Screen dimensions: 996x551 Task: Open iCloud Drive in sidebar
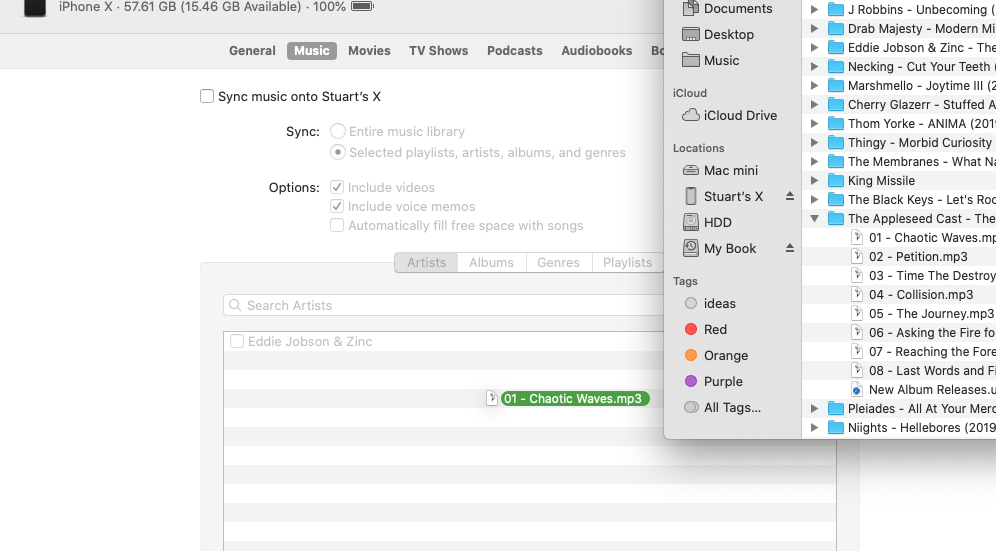coord(729,115)
